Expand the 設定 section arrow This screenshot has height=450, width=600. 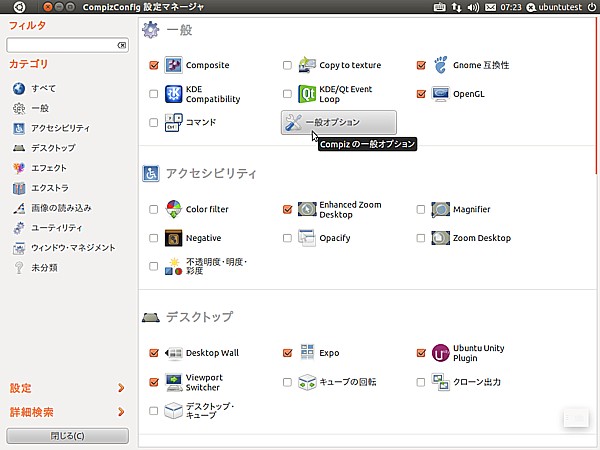(121, 388)
